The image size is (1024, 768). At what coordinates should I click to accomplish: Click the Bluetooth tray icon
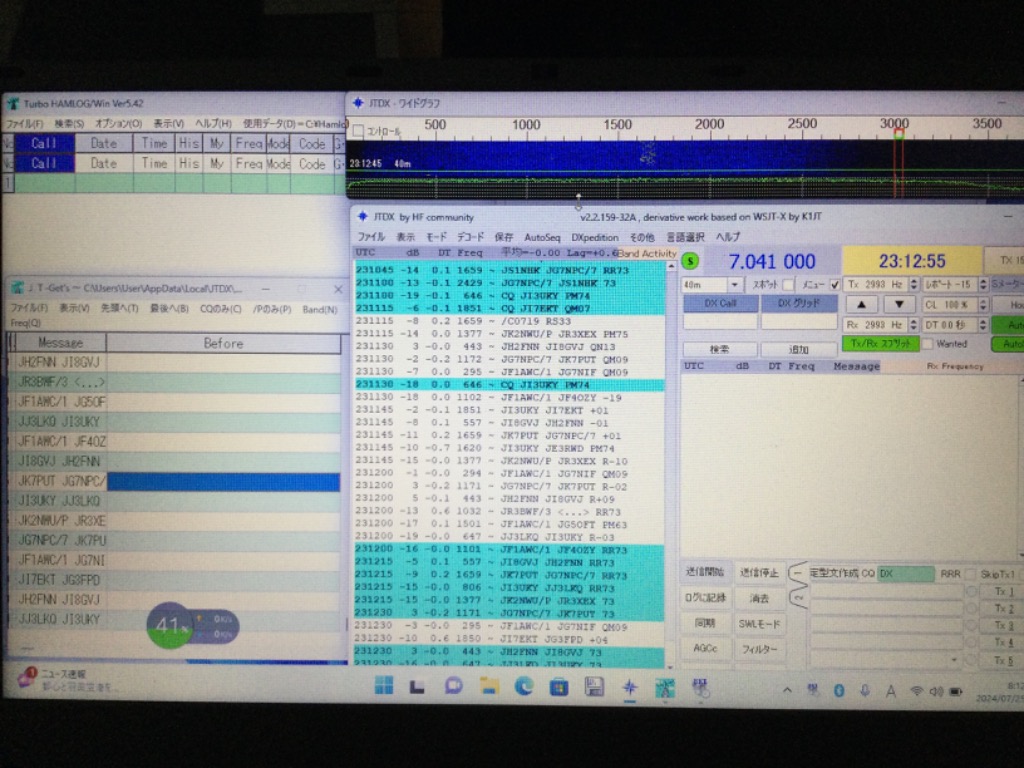tap(839, 690)
